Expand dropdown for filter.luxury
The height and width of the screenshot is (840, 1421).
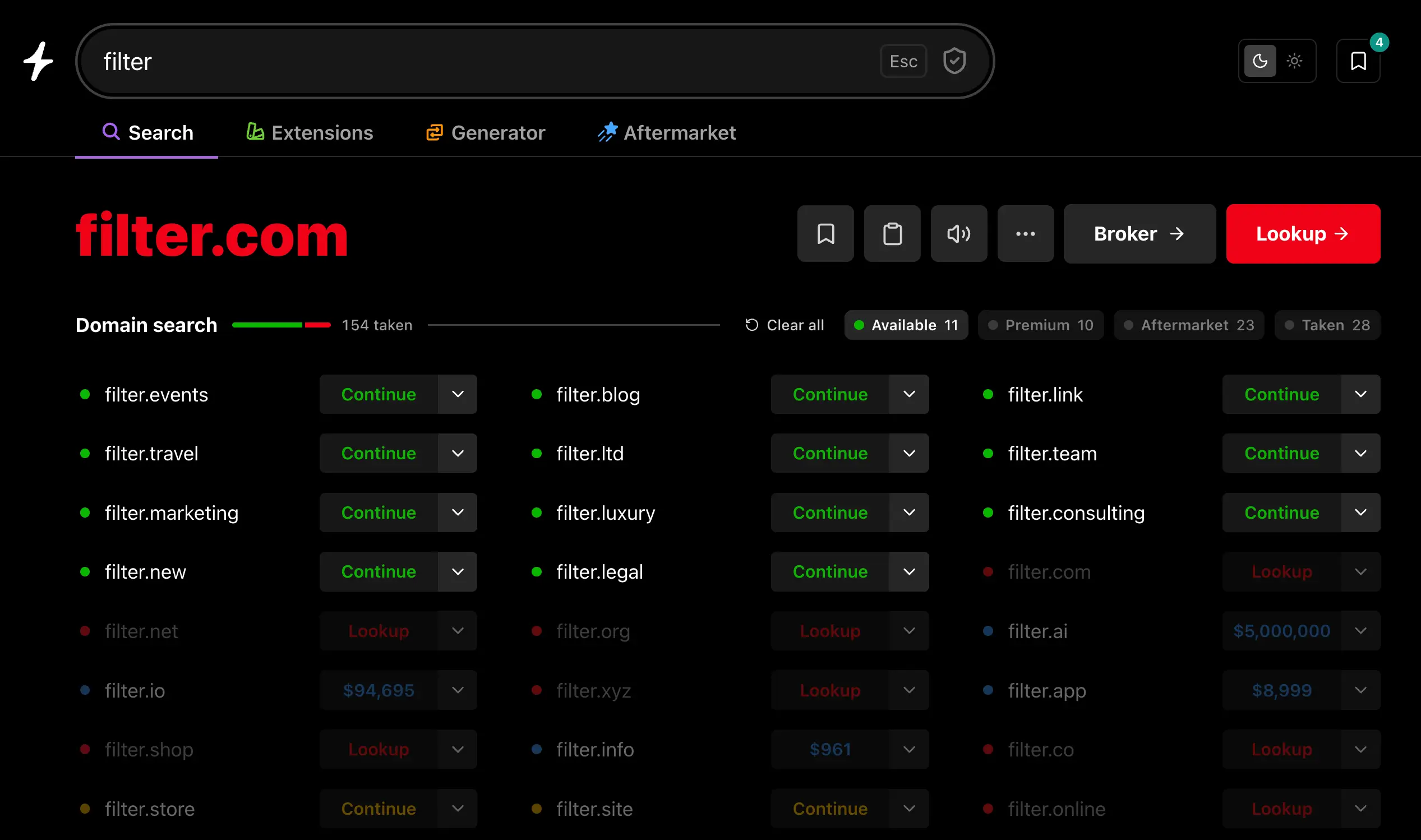point(909,513)
